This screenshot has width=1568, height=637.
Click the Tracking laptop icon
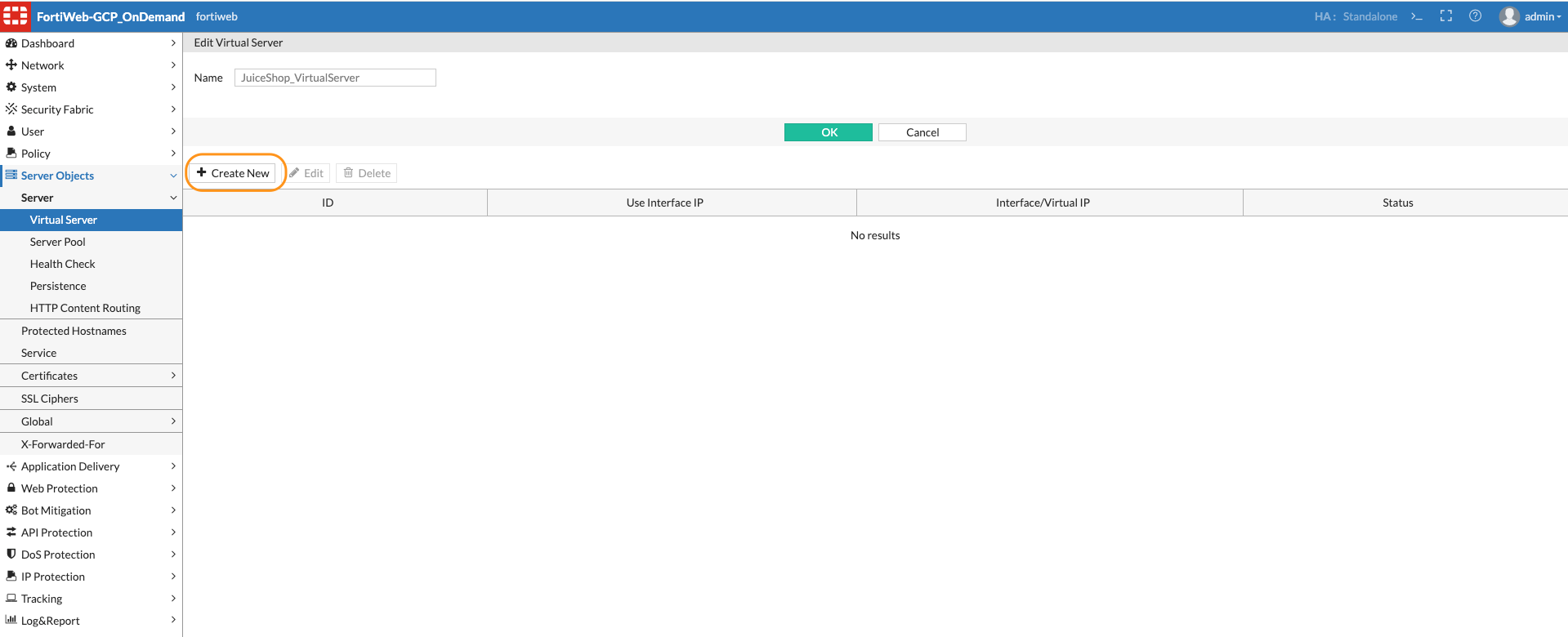coord(11,598)
